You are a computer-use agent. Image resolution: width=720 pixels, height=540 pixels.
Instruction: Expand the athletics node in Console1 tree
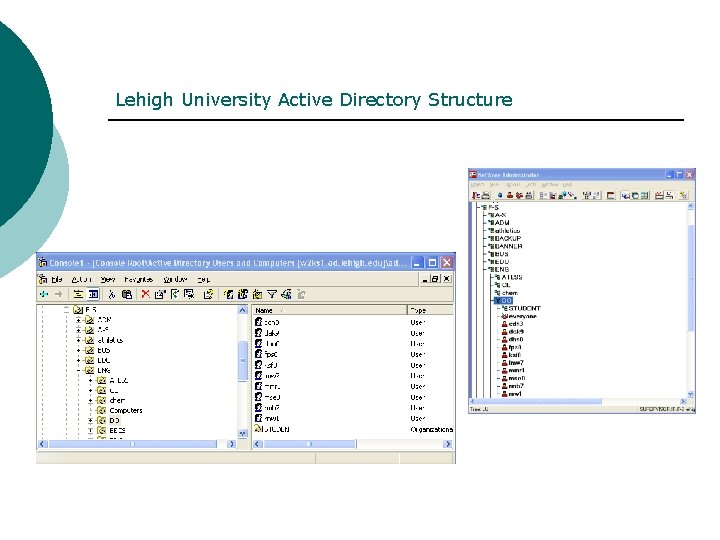[x=79, y=340]
